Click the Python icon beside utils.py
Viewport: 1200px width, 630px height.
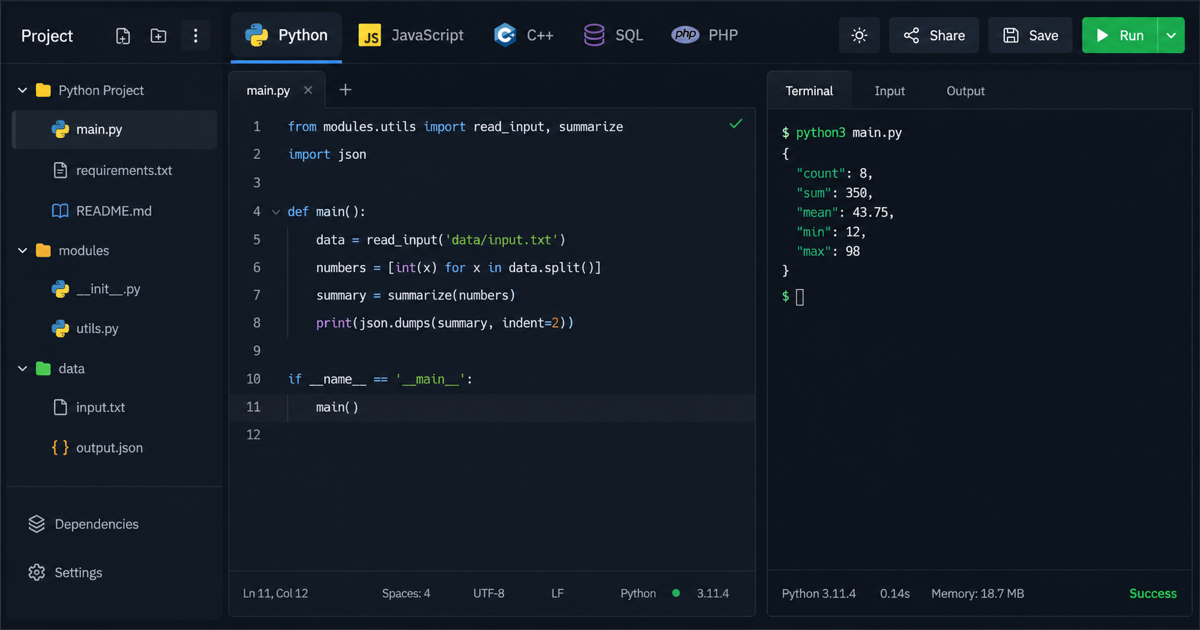(x=60, y=328)
